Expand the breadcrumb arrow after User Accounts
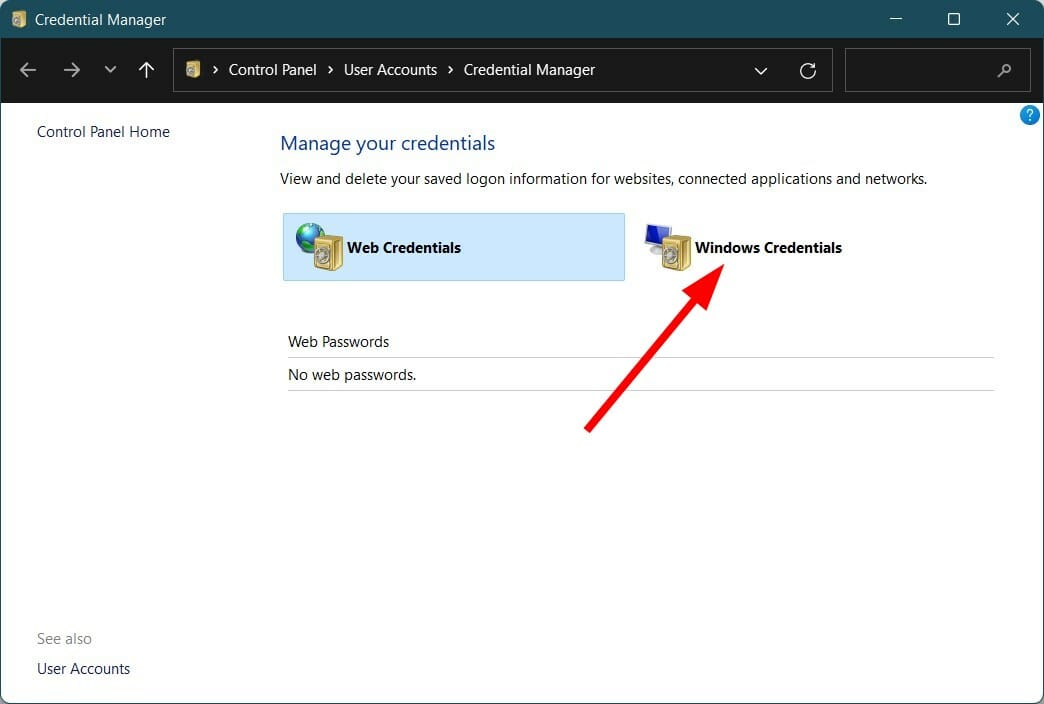This screenshot has height=704, width=1044. click(449, 70)
